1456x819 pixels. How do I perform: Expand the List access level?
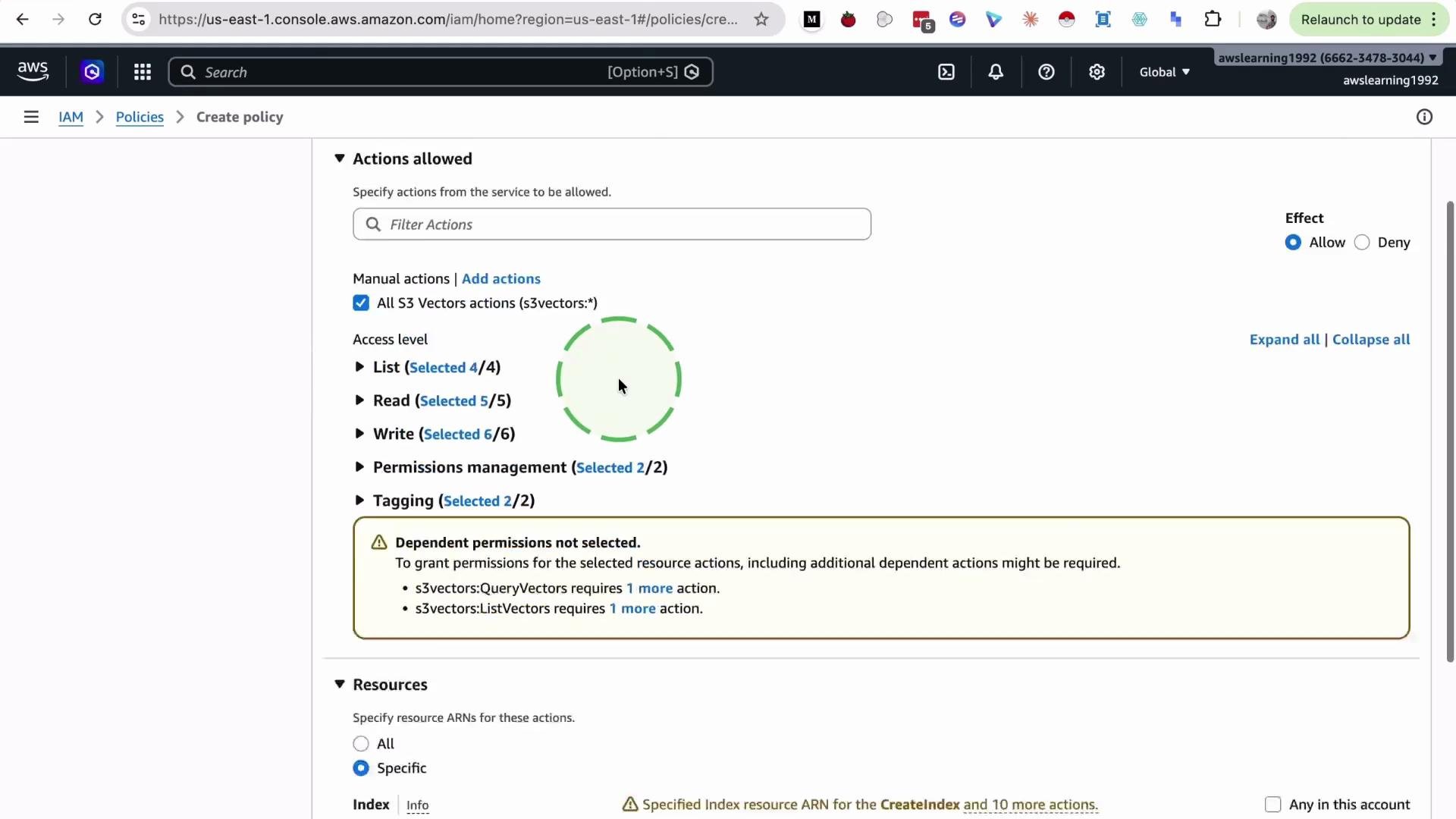click(x=359, y=367)
